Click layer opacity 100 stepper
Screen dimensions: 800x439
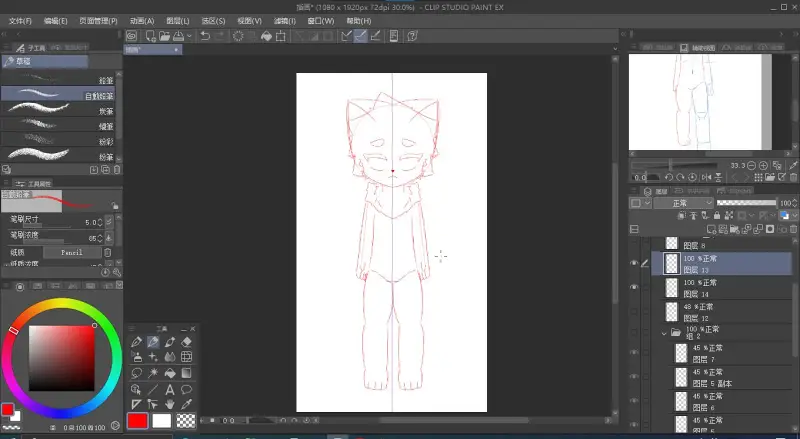(794, 203)
